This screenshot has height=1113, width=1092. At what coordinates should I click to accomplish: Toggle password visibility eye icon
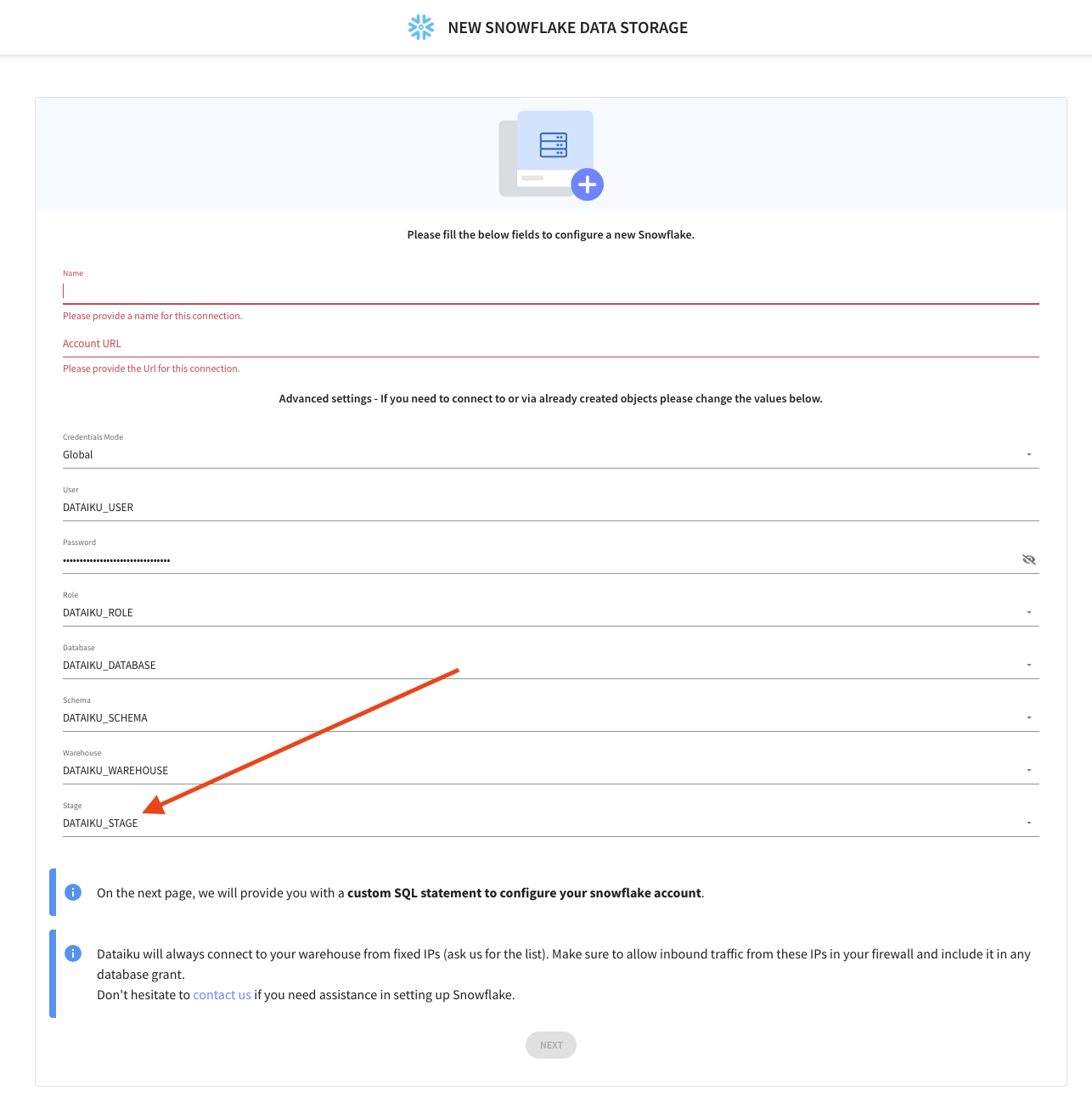point(1029,559)
